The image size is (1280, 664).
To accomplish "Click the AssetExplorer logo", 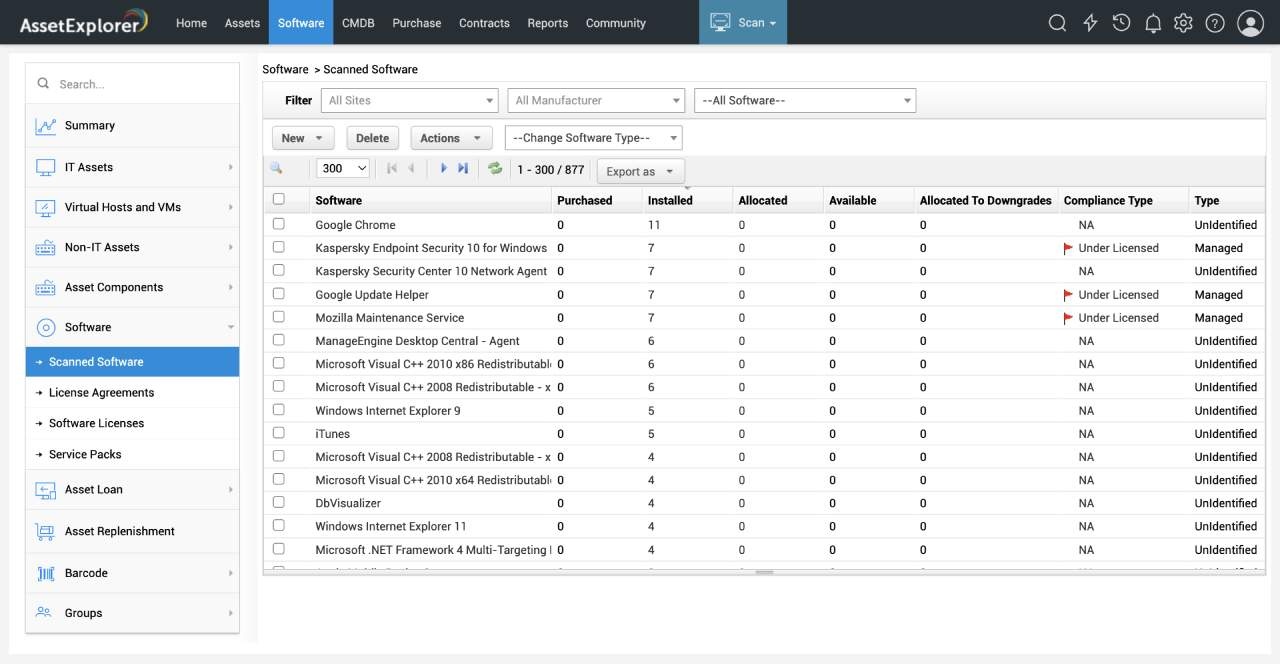I will [x=84, y=22].
